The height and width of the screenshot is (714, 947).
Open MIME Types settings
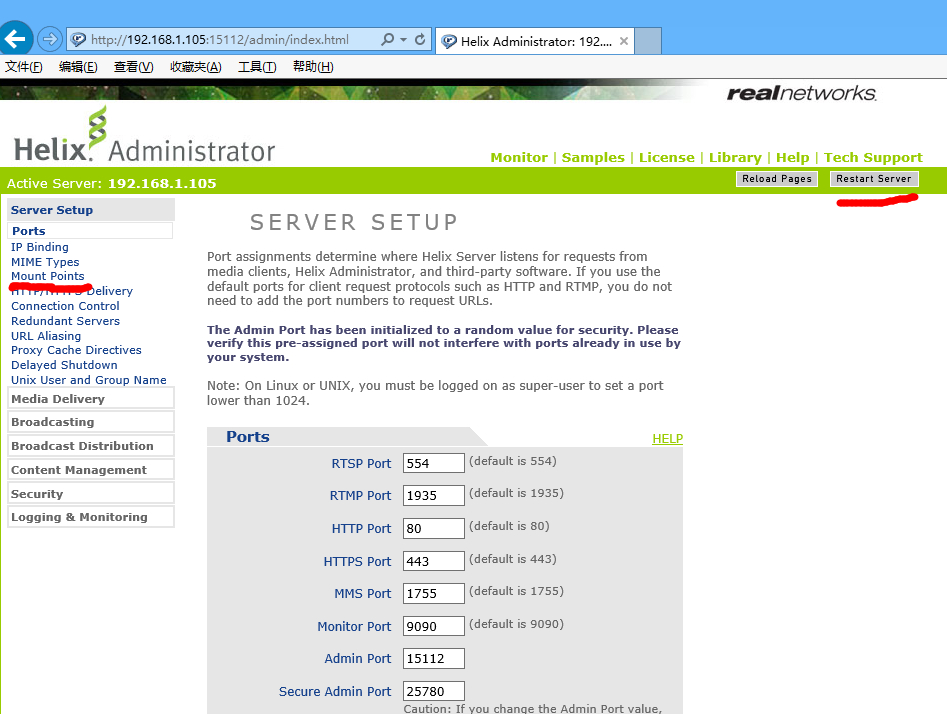tap(45, 262)
